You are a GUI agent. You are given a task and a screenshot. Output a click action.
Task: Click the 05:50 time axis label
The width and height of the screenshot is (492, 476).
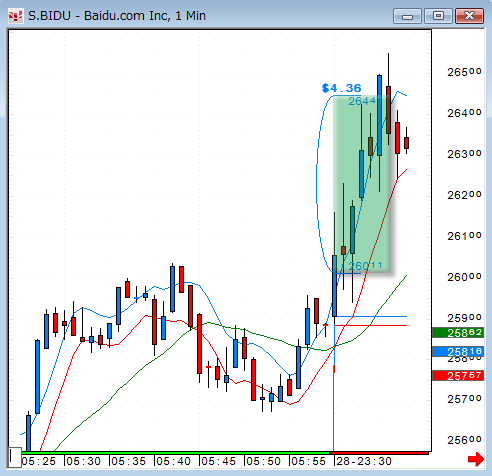coord(263,461)
